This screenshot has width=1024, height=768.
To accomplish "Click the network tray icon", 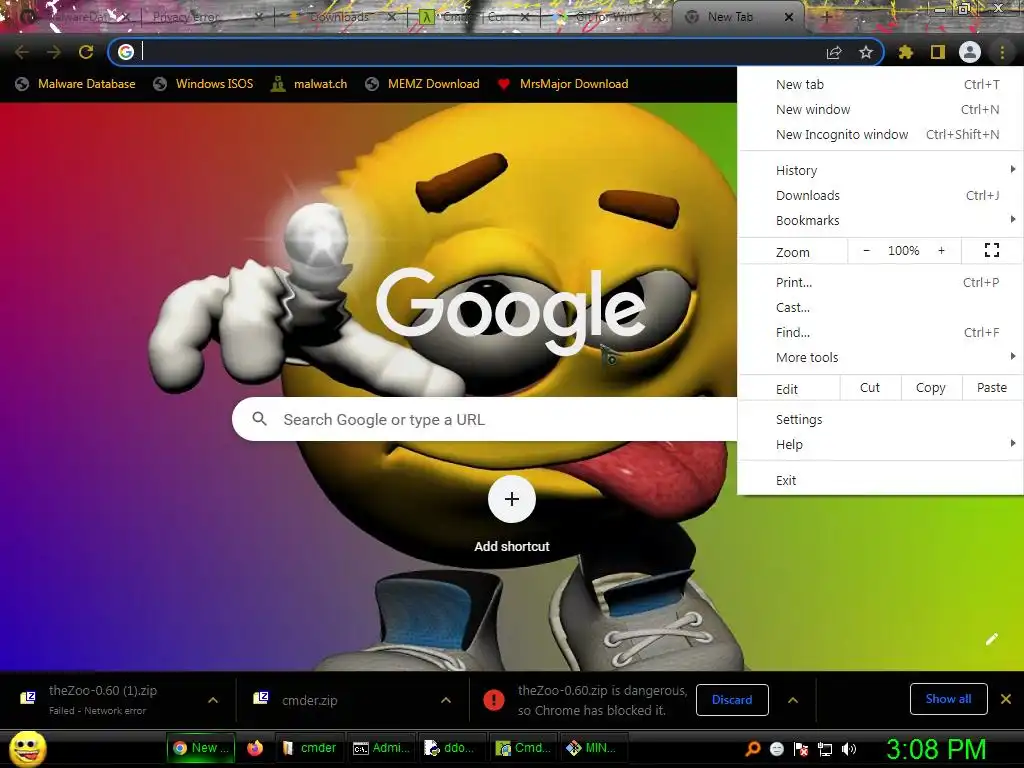I will coord(825,749).
